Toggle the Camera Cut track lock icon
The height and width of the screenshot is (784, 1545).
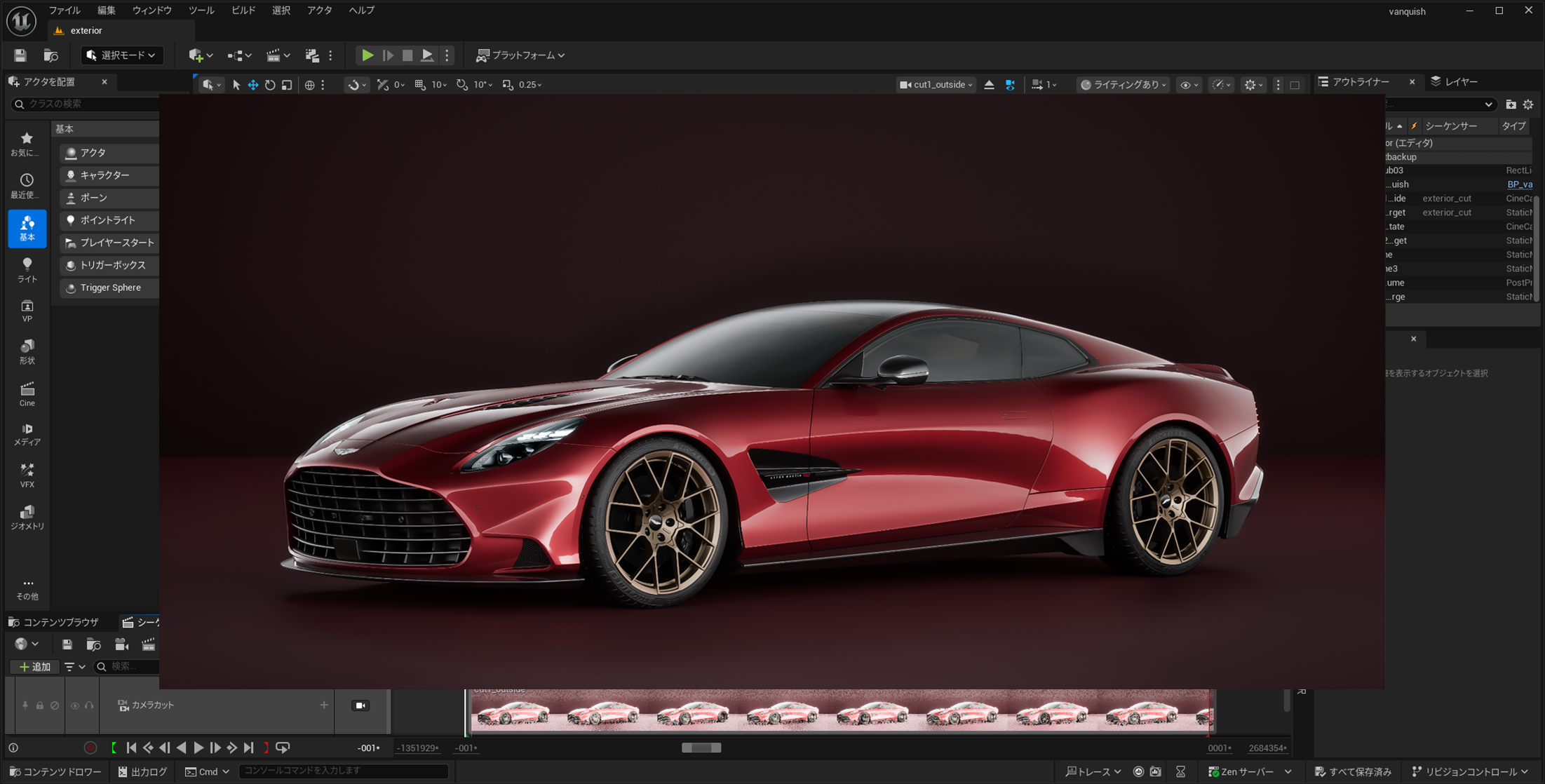point(40,705)
